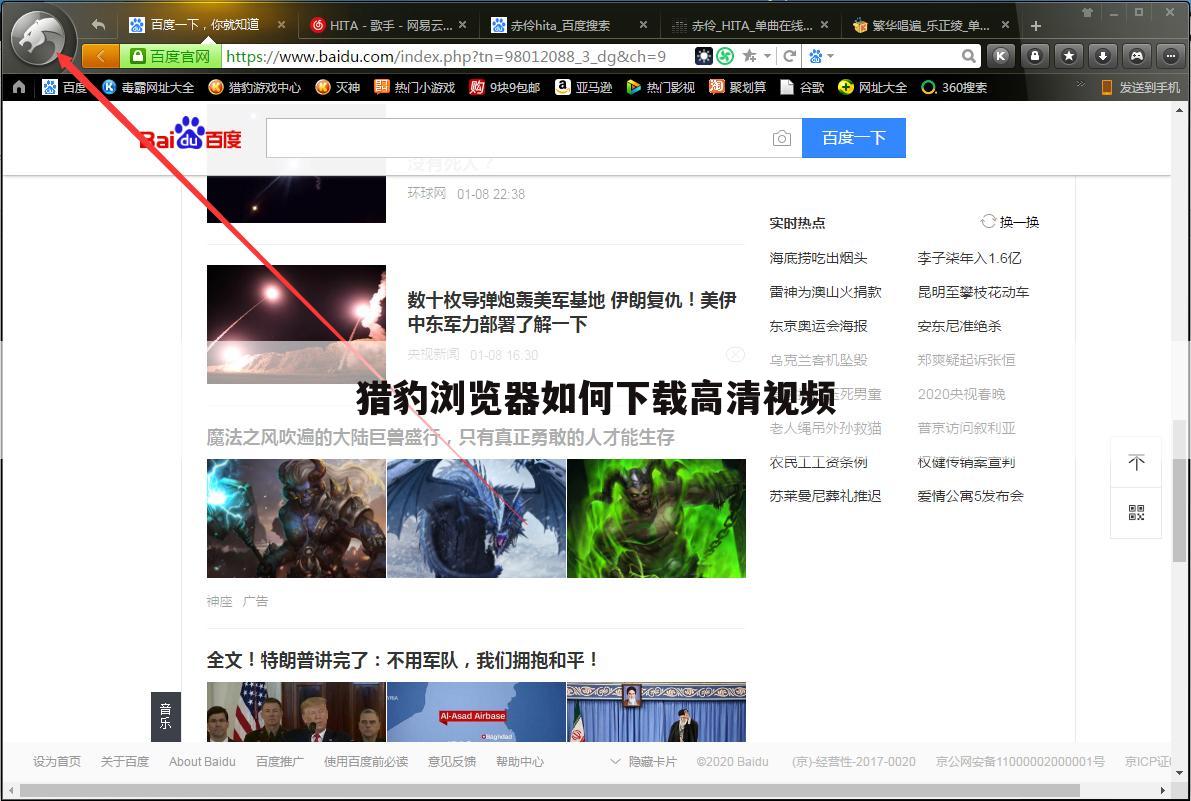Open the 毒霸网址大全 bookmark
The height and width of the screenshot is (801, 1191).
148,87
